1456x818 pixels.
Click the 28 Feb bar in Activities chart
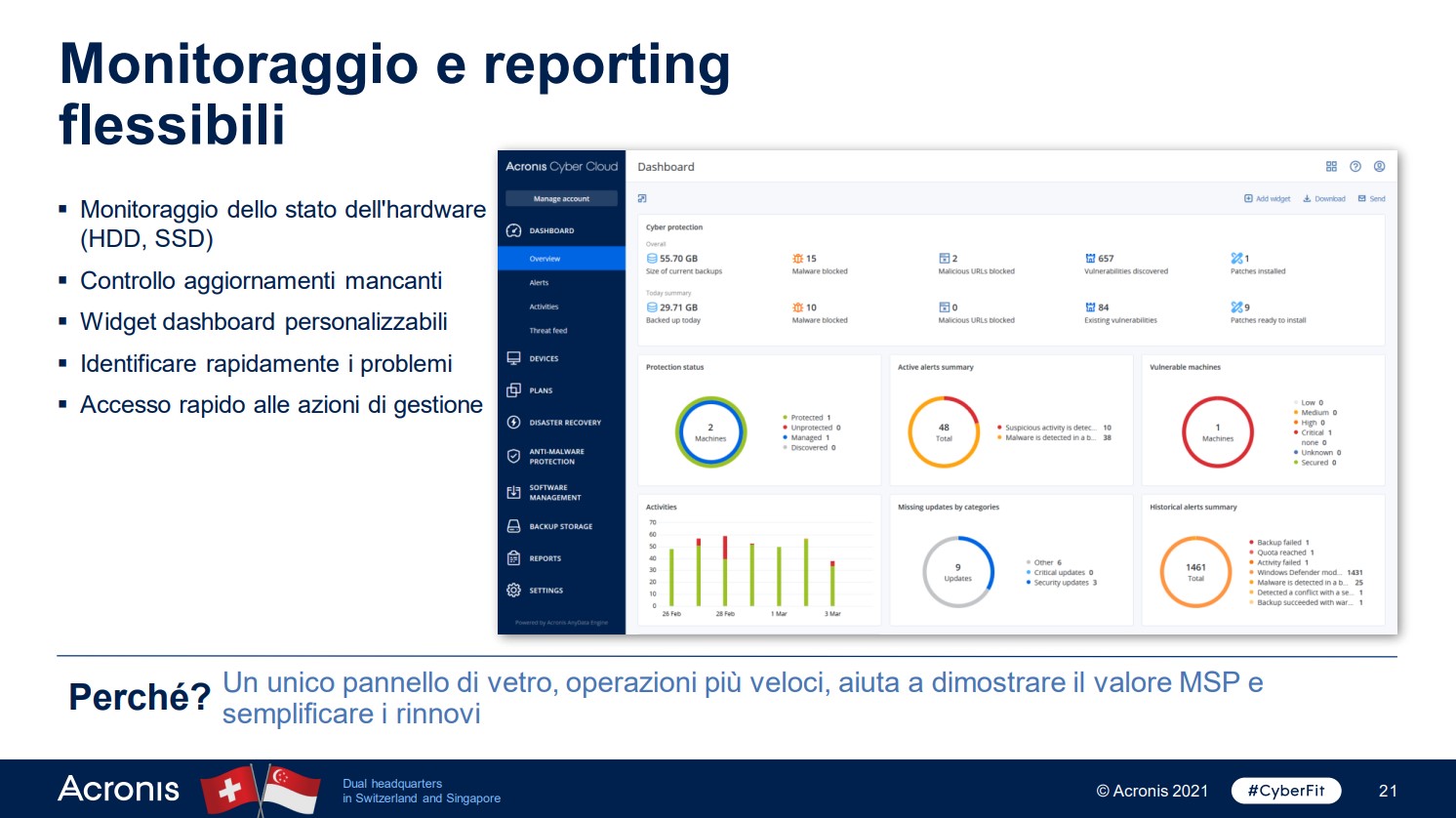724,571
